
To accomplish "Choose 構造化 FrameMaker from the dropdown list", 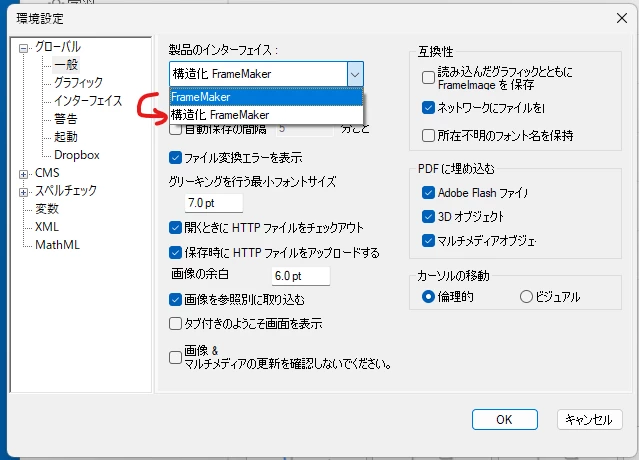I will [266, 115].
